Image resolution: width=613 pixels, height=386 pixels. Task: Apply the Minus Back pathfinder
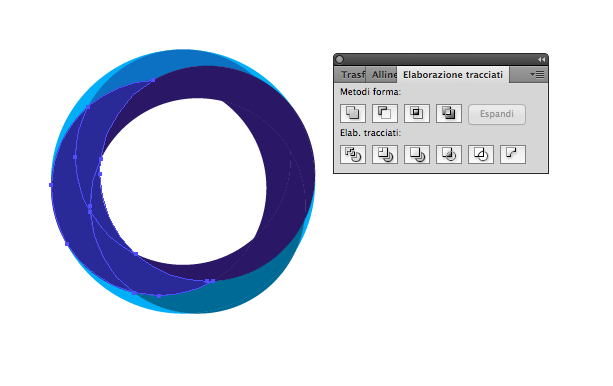pos(513,154)
